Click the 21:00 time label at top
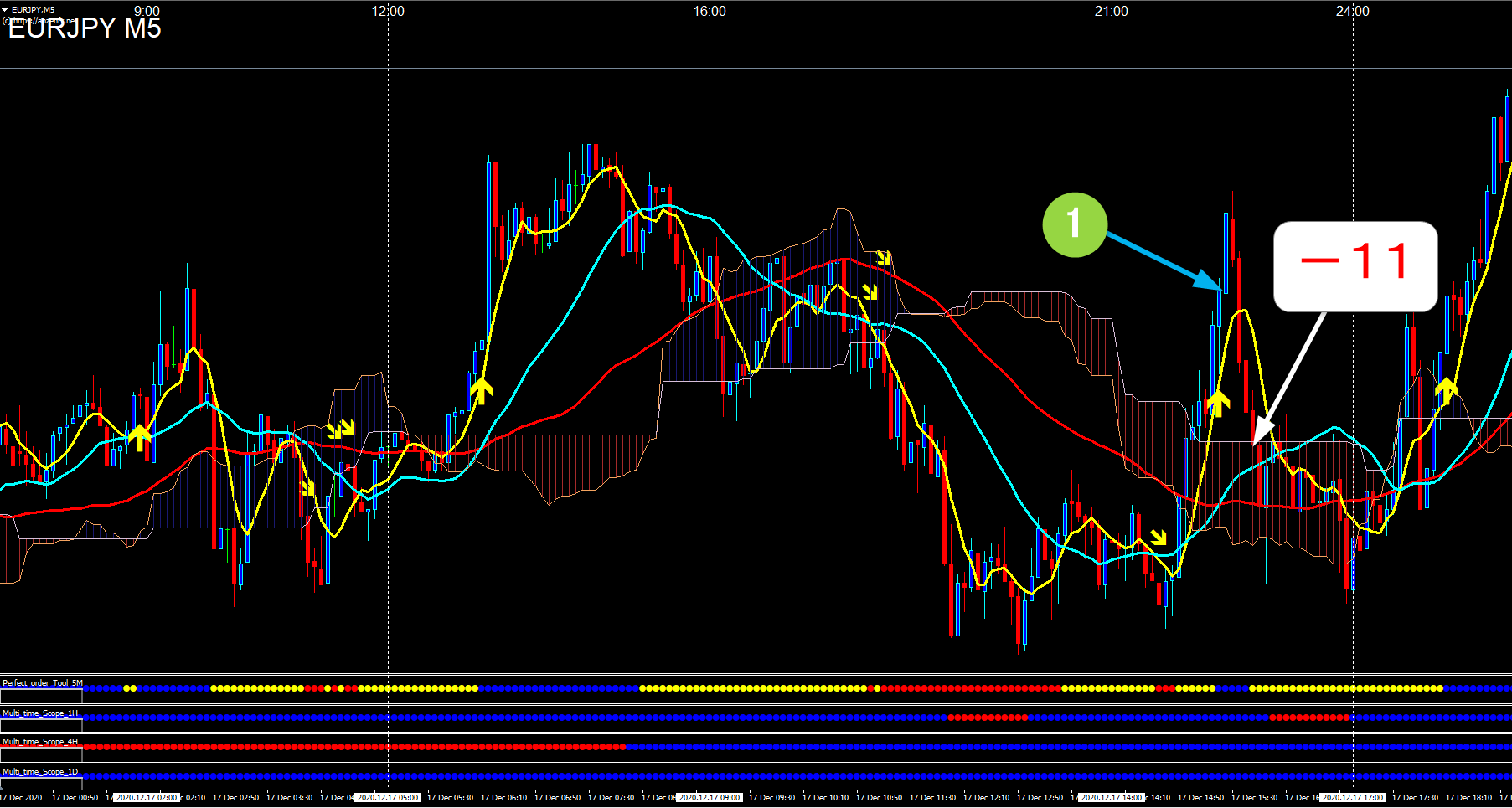The image size is (1512, 808). click(x=1112, y=11)
